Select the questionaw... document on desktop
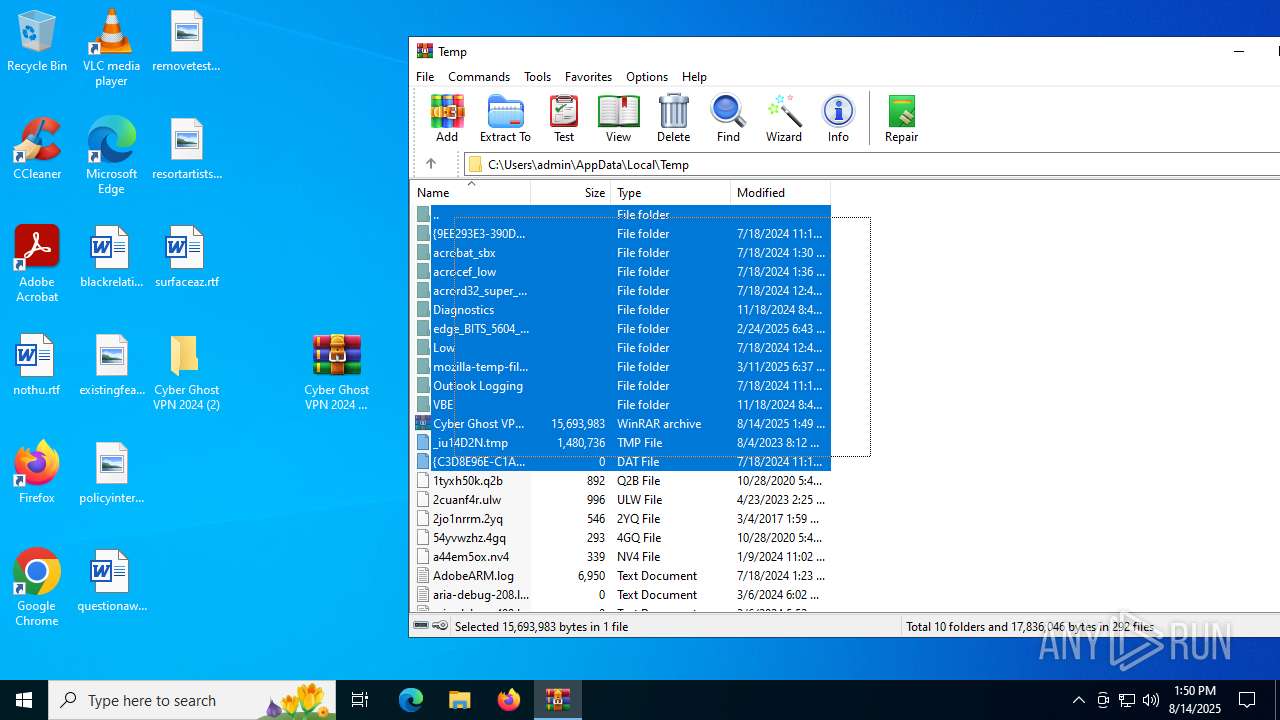This screenshot has width=1280, height=720. 111,581
